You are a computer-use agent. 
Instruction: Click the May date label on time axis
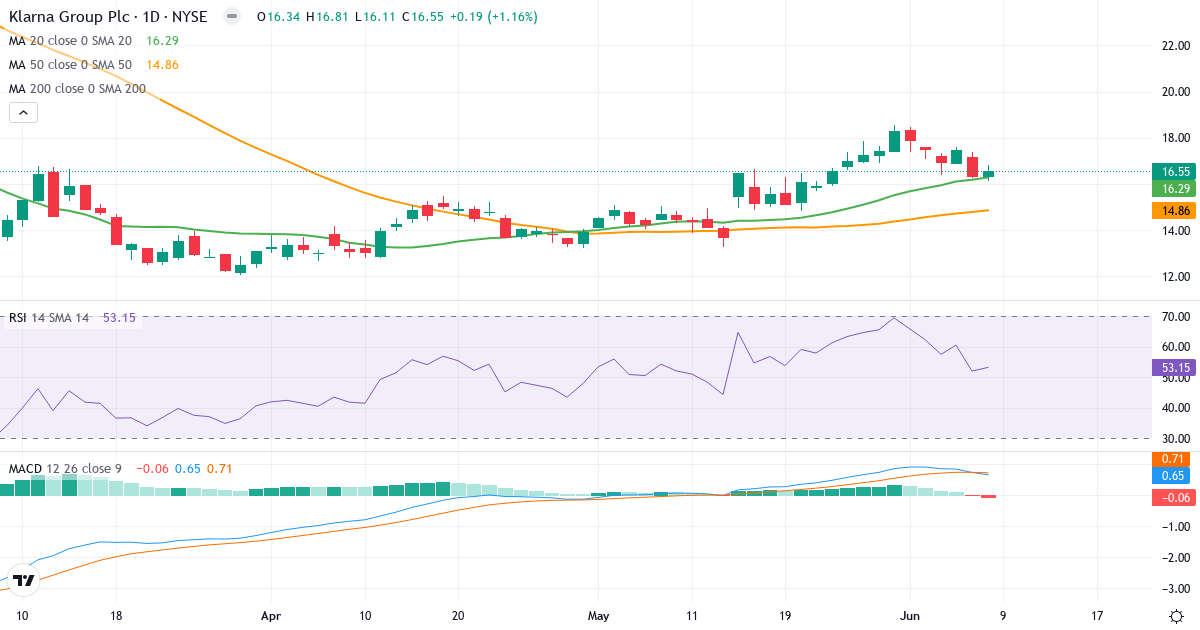pos(598,615)
